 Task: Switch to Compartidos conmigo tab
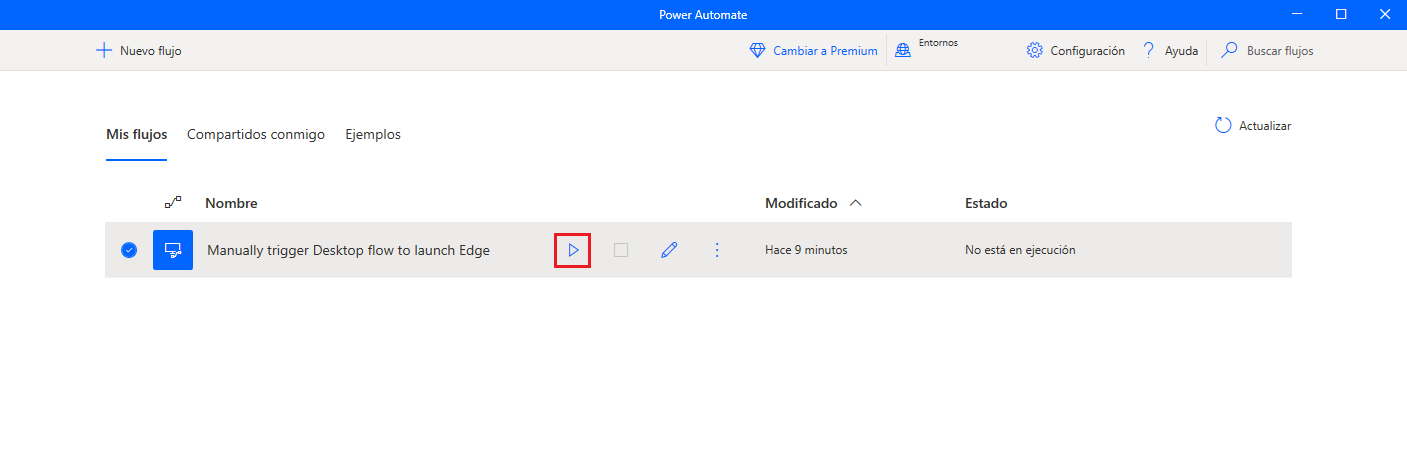pyautogui.click(x=256, y=134)
